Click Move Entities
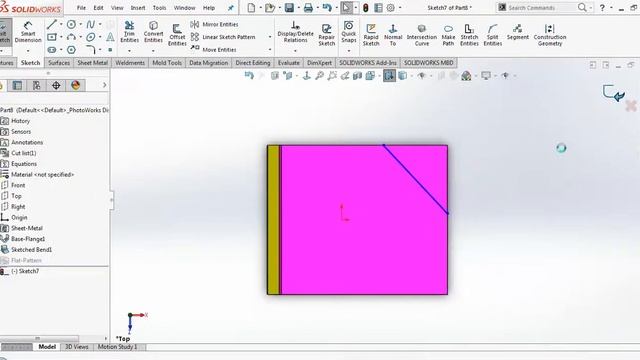Viewport: 640px width, 360px height. [x=213, y=49]
